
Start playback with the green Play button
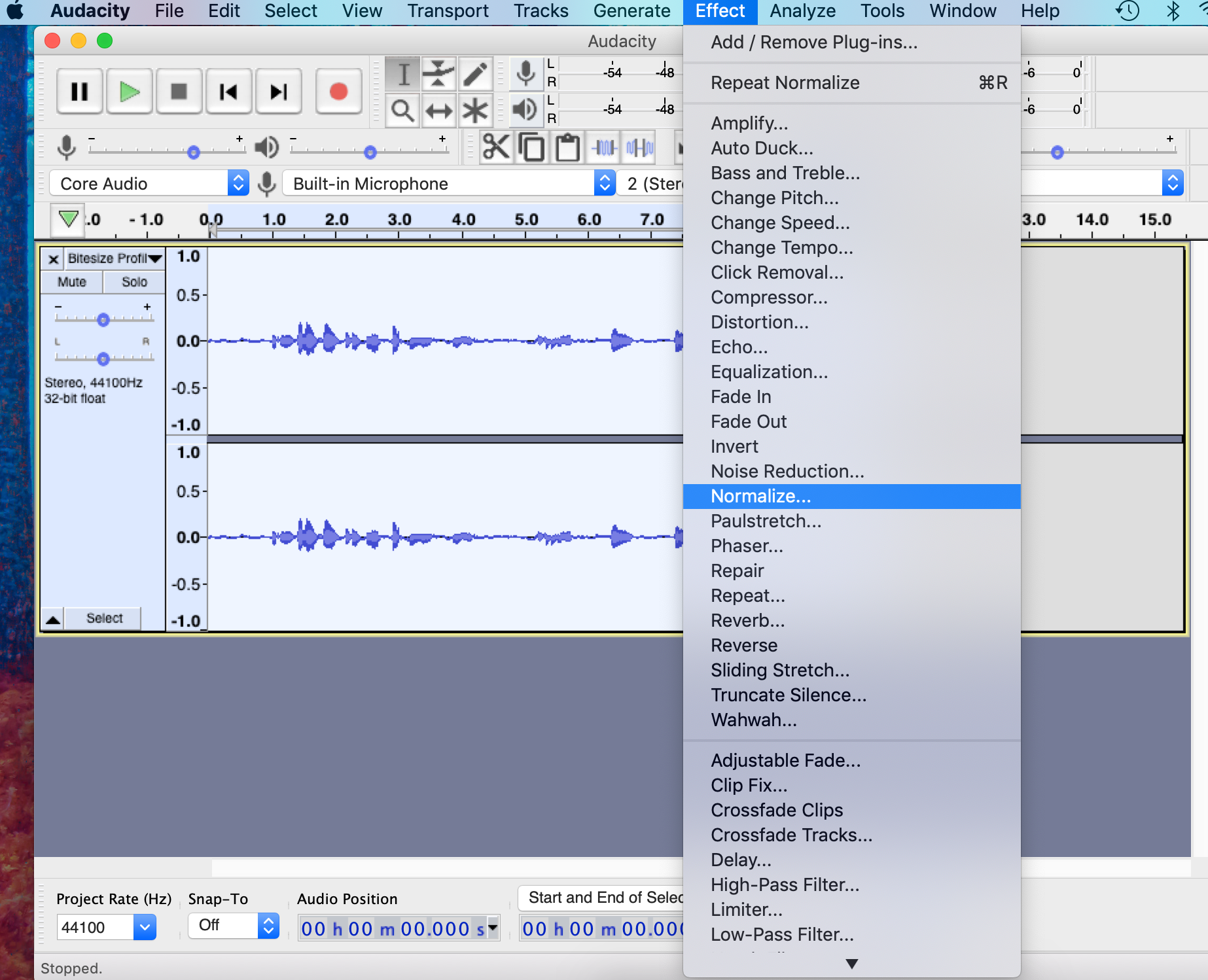(130, 92)
